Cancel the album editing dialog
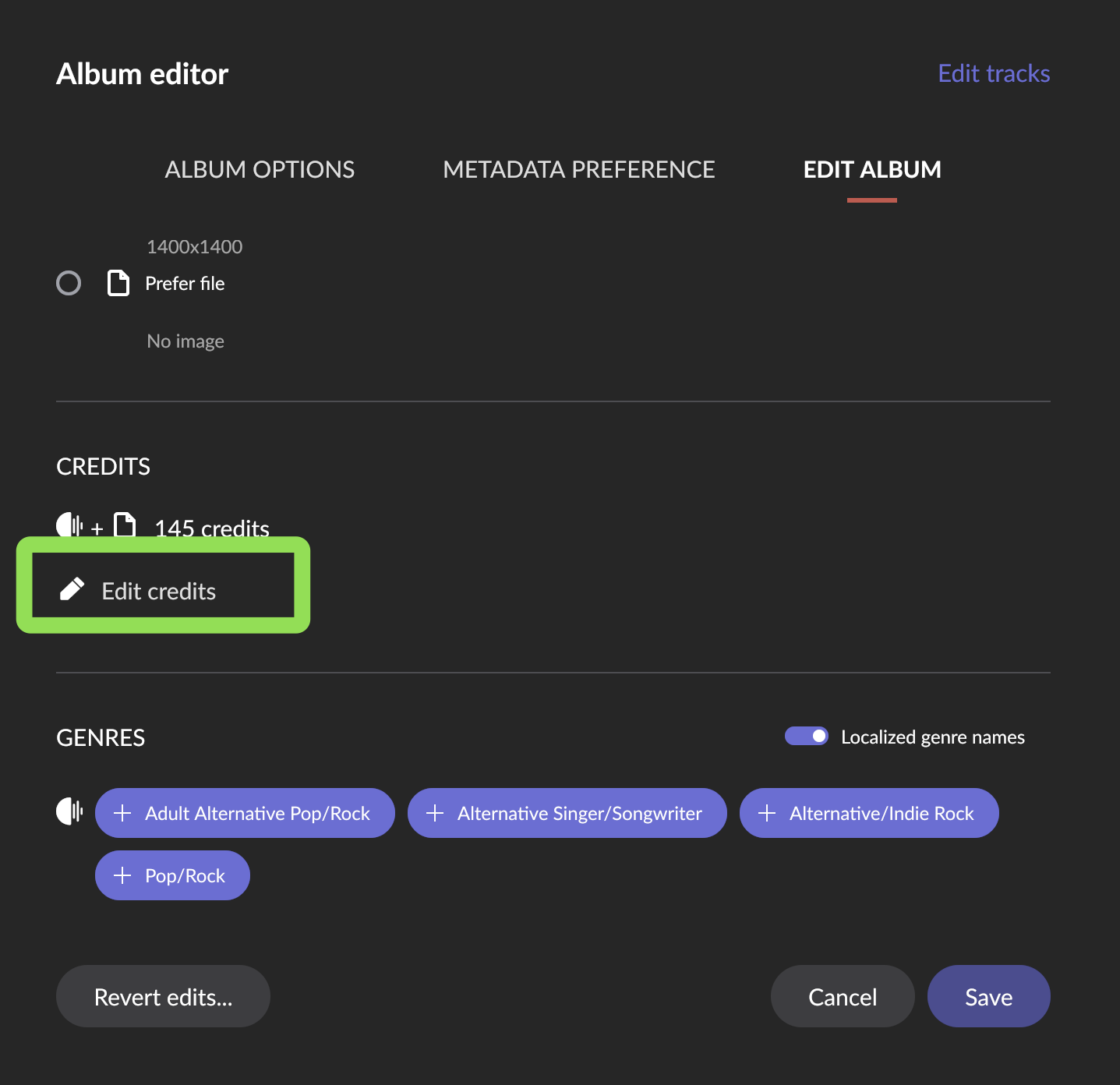The height and width of the screenshot is (1085, 1120). pos(843,996)
